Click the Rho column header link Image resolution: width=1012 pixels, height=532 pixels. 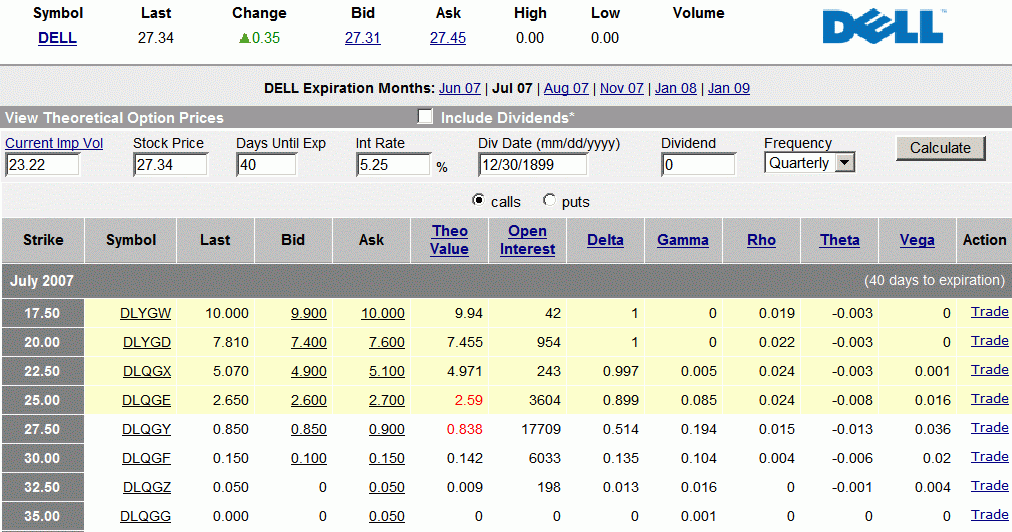[762, 240]
